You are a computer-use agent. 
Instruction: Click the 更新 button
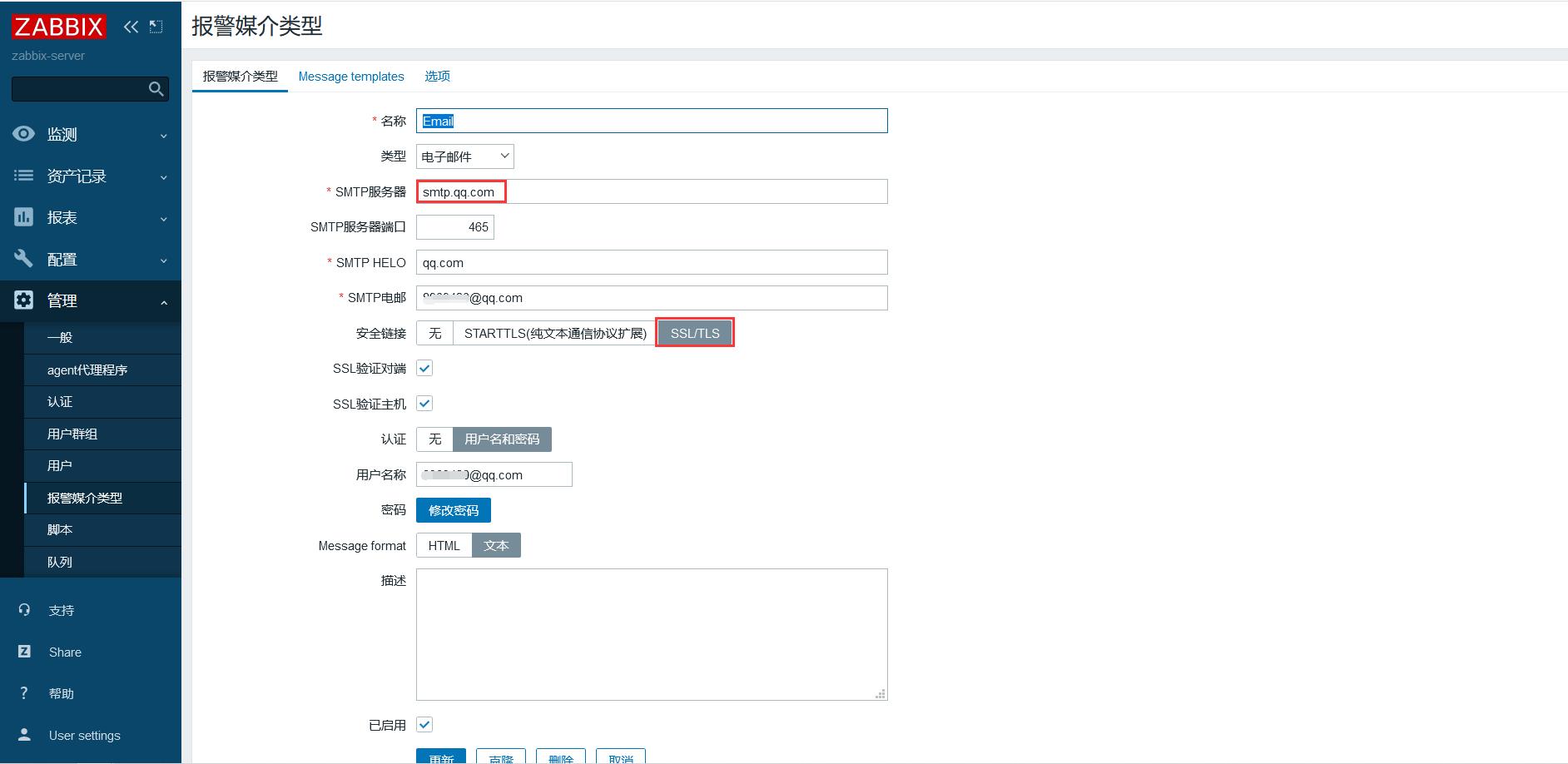pyautogui.click(x=441, y=757)
